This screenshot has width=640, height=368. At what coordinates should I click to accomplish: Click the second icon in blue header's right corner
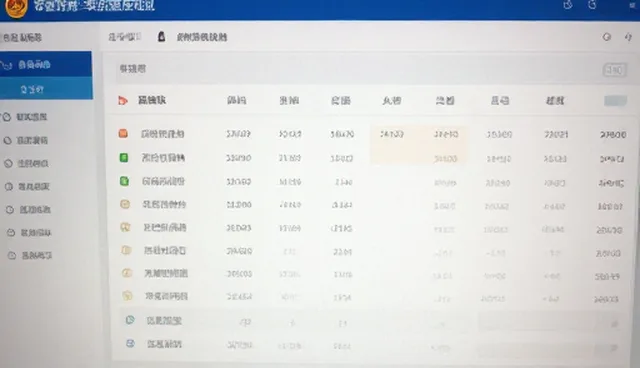tap(592, 5)
